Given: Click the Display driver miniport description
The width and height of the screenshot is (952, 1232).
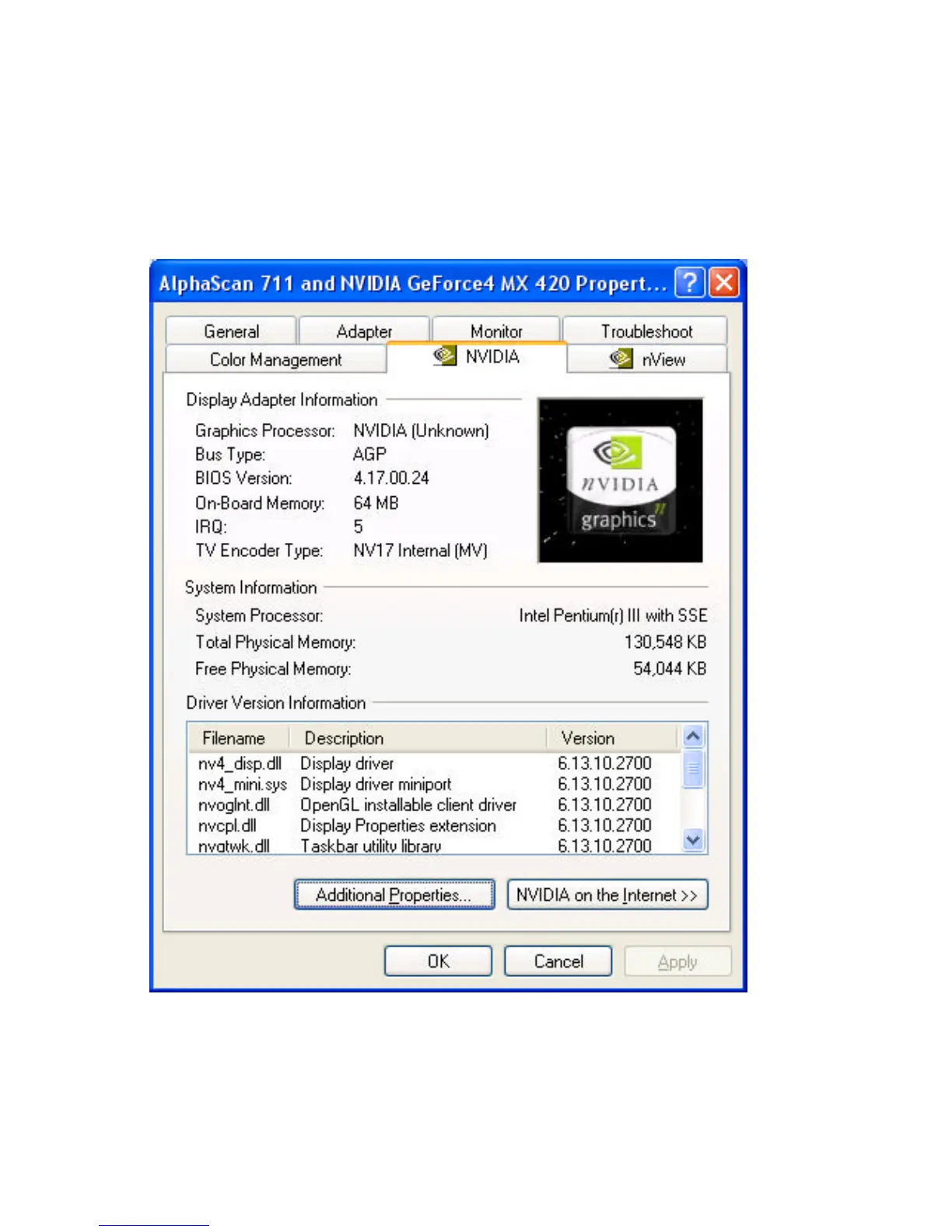Looking at the screenshot, I should click(376, 784).
